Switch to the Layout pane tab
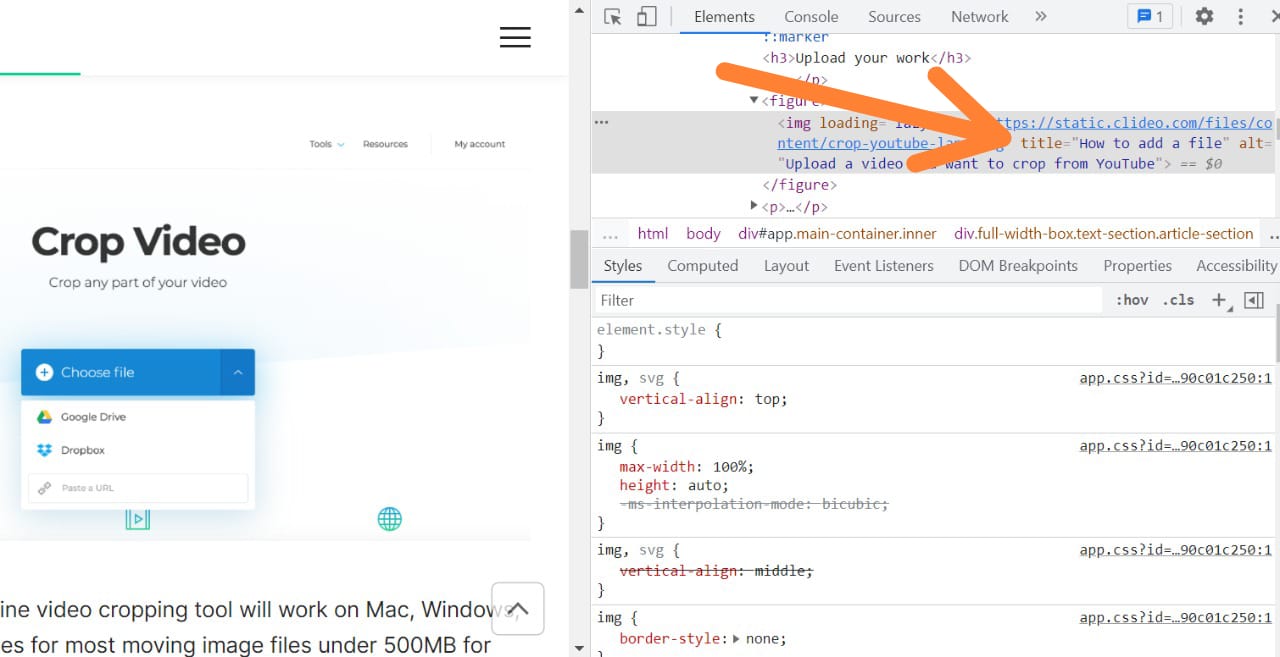The image size is (1280, 657). tap(786, 266)
